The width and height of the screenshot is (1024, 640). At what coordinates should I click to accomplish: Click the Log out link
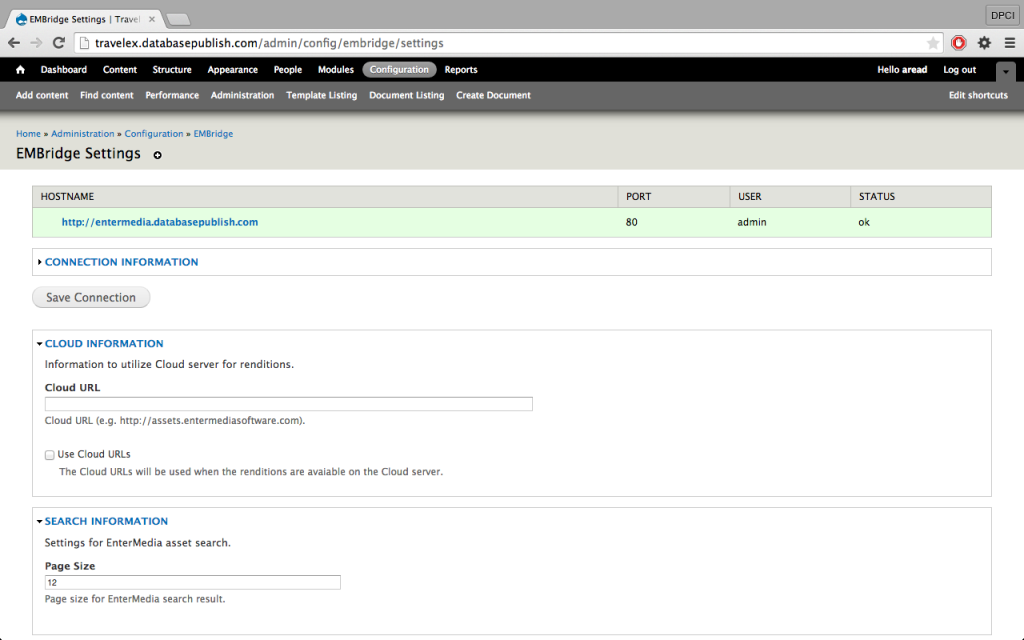click(x=959, y=70)
